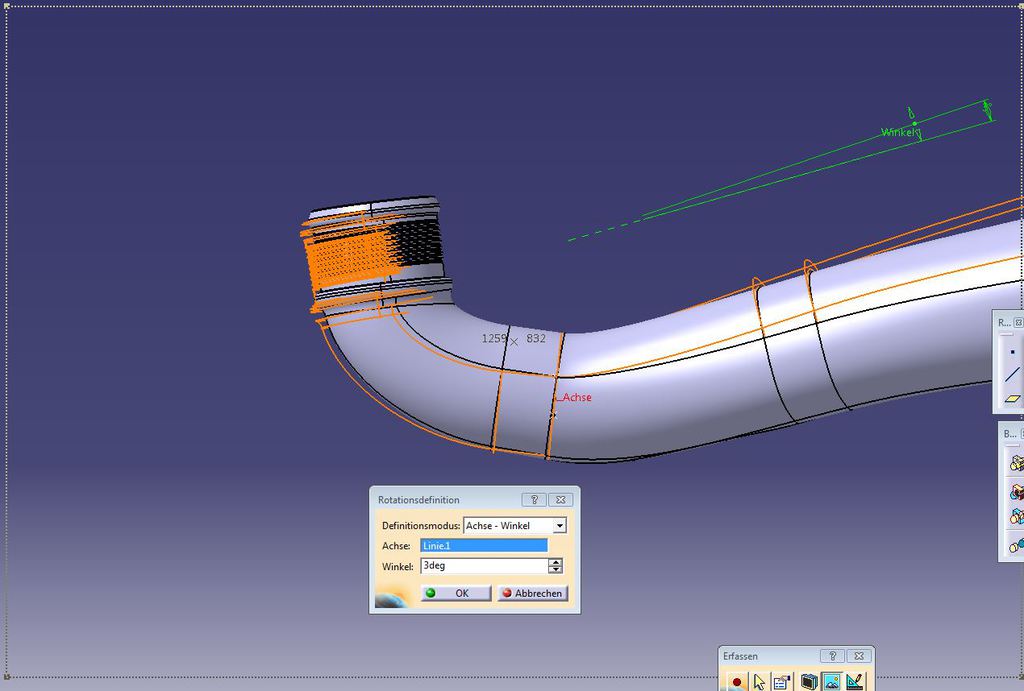Increase Winkel value with up arrow
The width and height of the screenshot is (1024, 691).
555,562
